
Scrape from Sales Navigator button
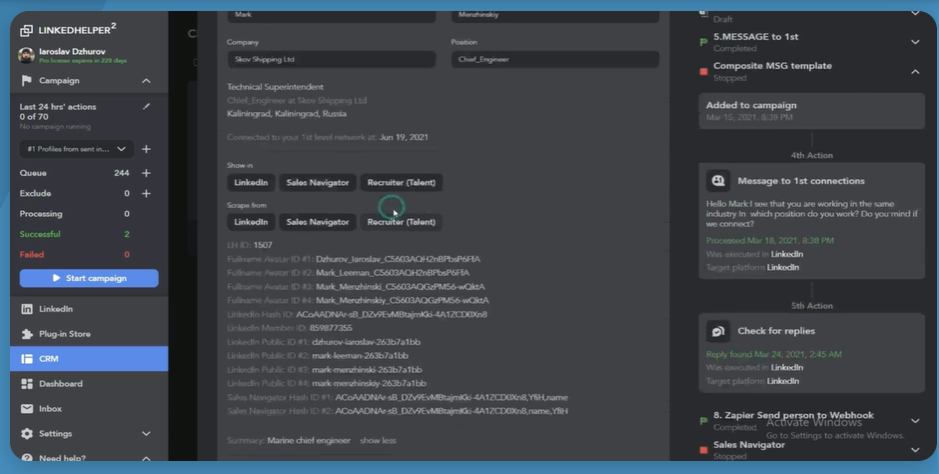[x=317, y=222]
